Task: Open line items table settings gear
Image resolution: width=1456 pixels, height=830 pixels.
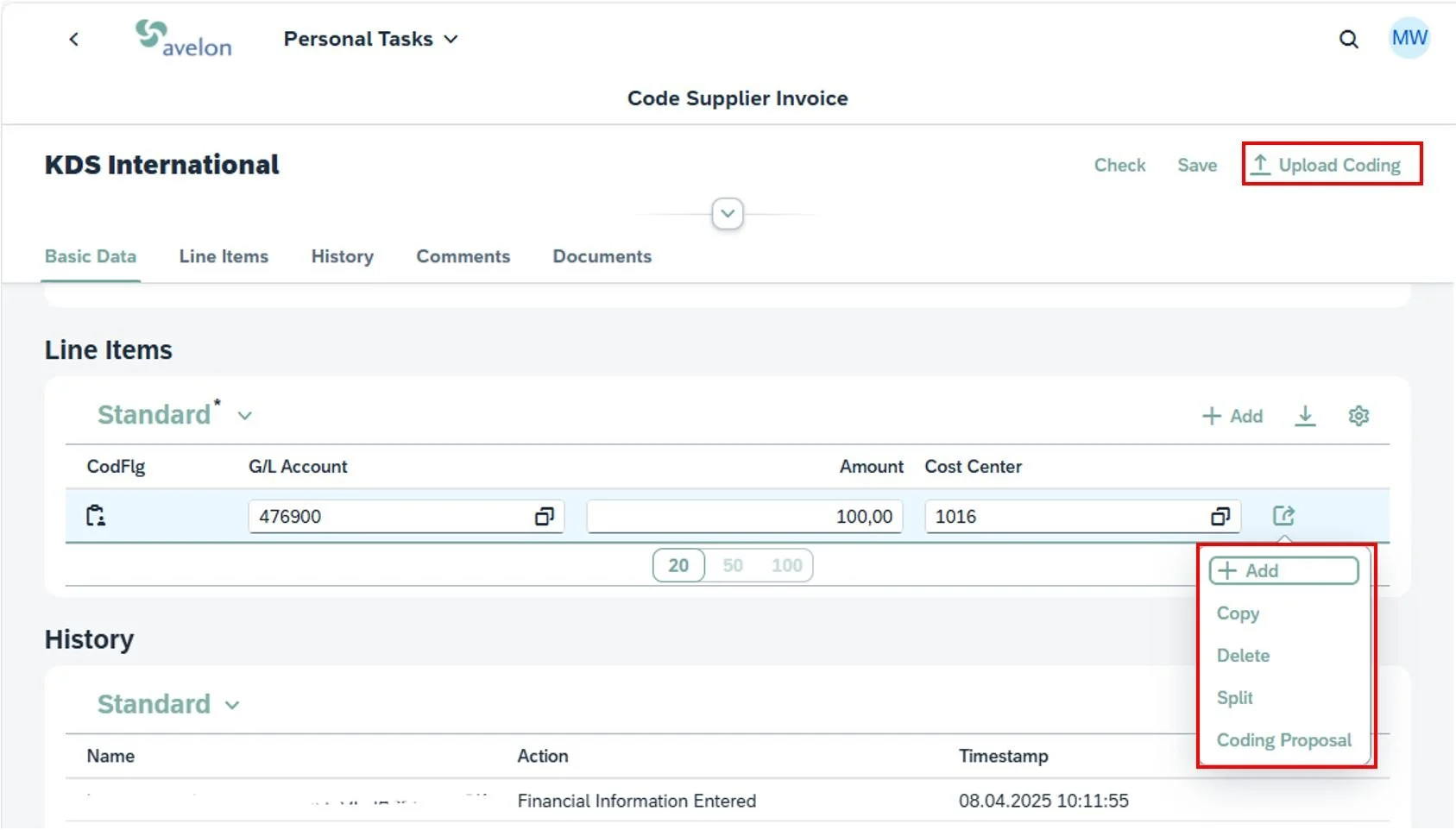Action: coord(1358,416)
